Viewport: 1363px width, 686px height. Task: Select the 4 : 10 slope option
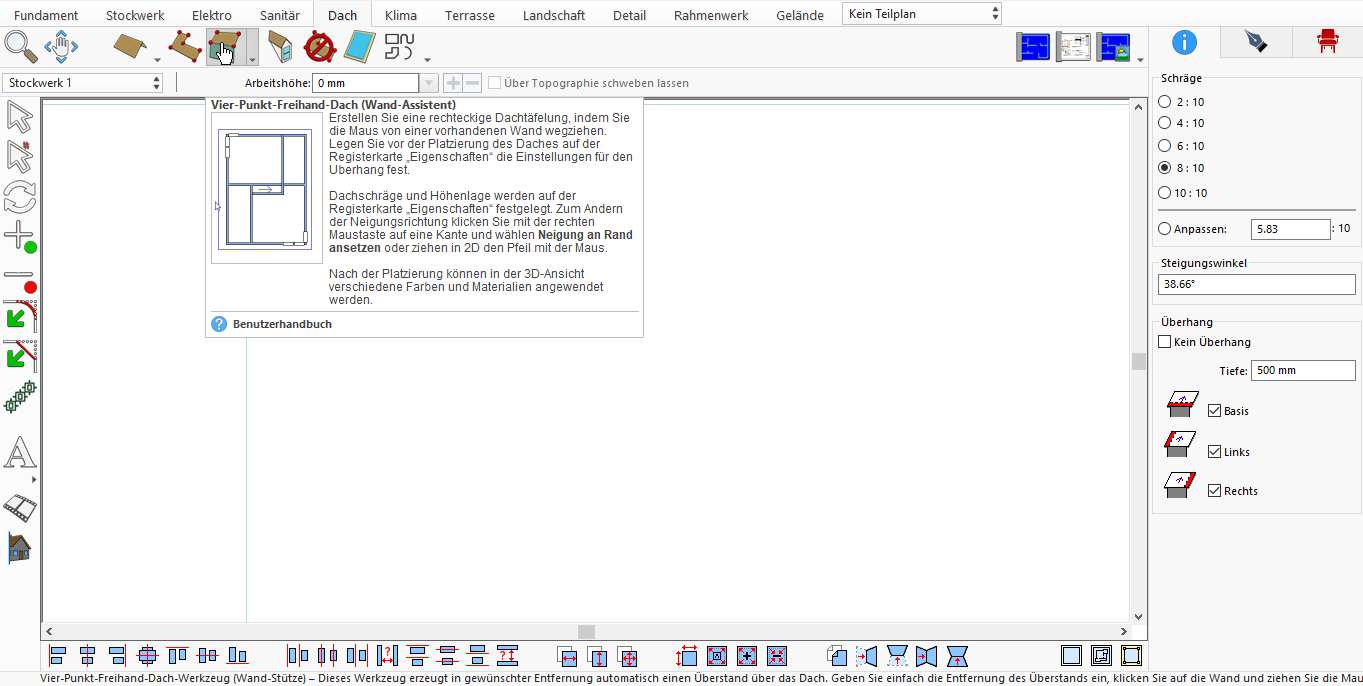click(x=1164, y=123)
